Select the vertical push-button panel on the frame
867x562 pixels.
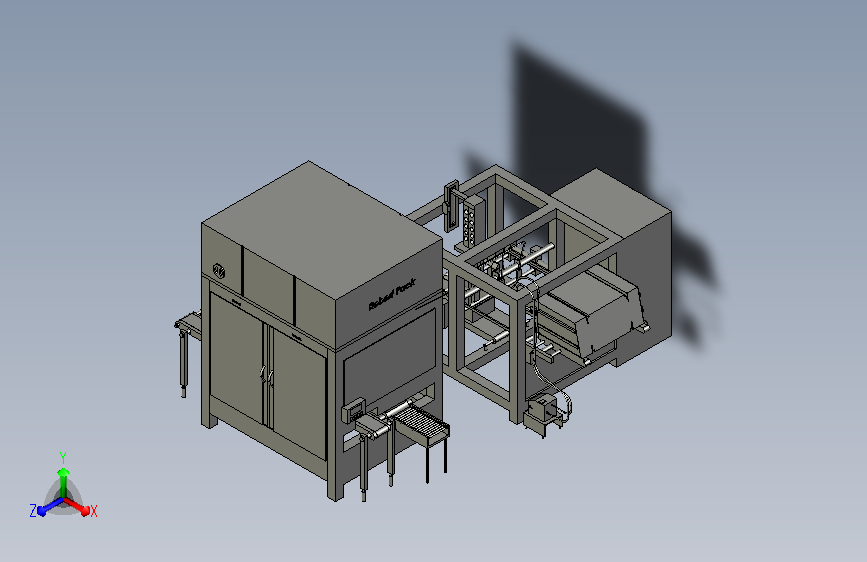[472, 222]
